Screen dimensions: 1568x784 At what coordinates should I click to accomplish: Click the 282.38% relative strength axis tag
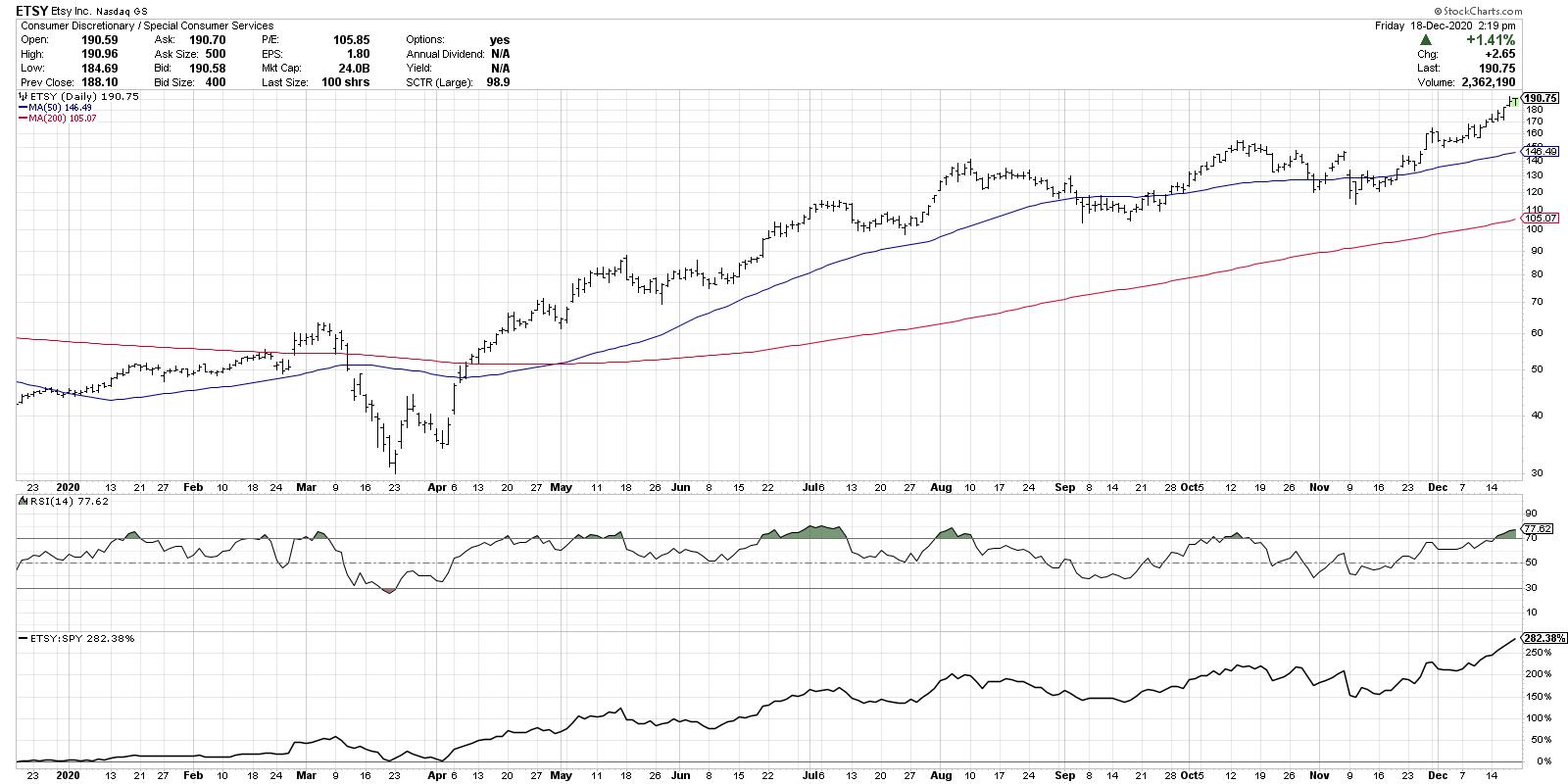(x=1543, y=637)
